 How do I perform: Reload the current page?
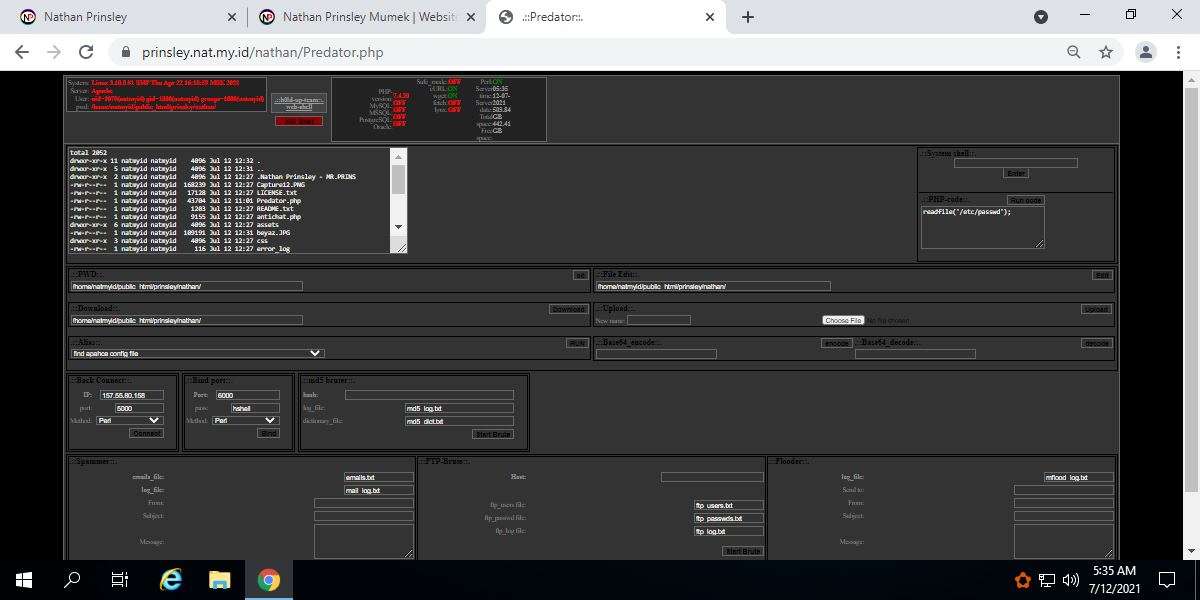pos(86,52)
